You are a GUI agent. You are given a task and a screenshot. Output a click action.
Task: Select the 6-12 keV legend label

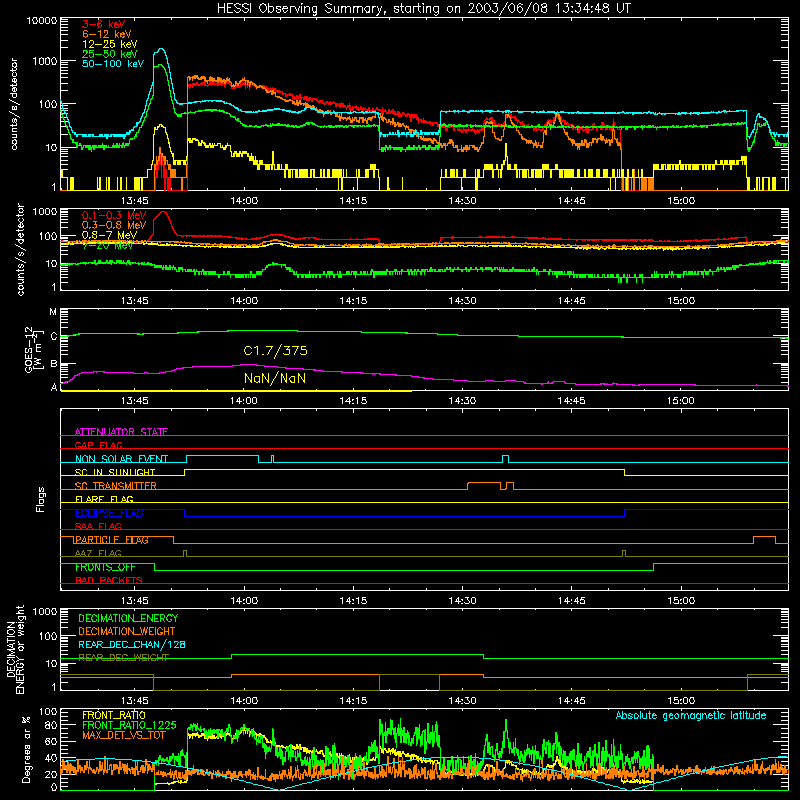pos(107,34)
